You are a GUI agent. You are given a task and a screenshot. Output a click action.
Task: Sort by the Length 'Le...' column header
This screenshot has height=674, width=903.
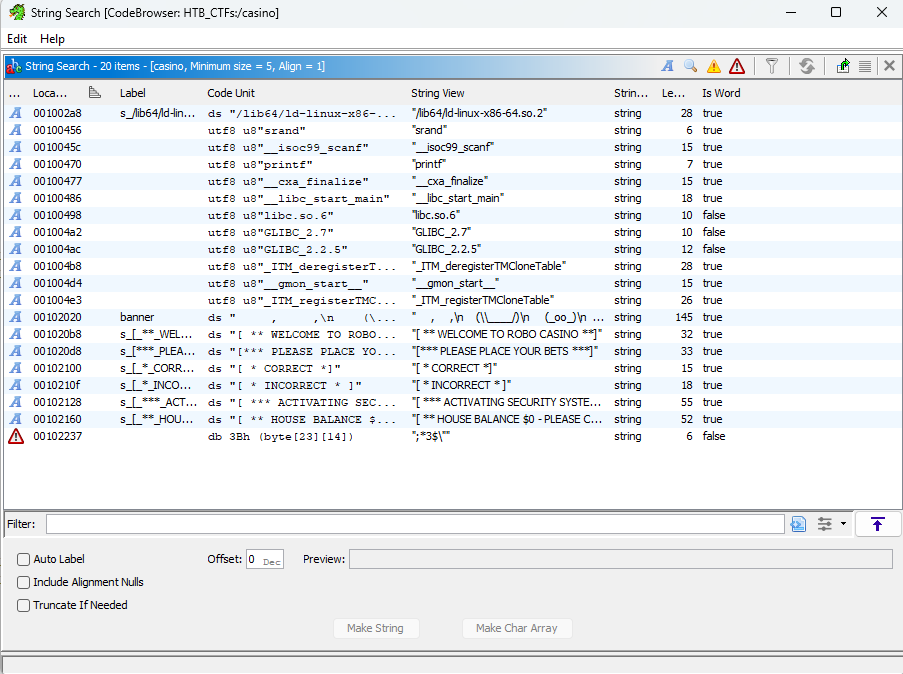pyautogui.click(x=673, y=93)
